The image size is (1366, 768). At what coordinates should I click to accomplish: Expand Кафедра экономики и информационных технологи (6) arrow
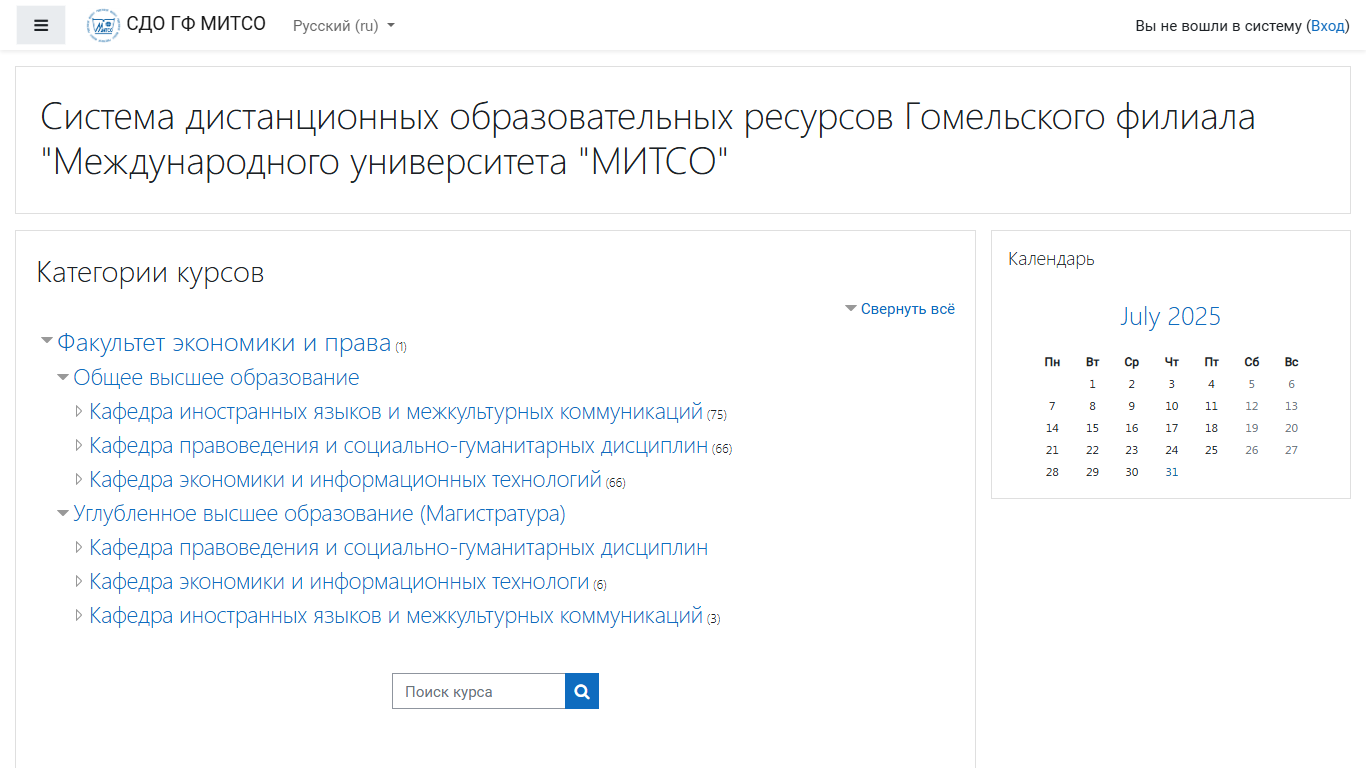(x=79, y=581)
